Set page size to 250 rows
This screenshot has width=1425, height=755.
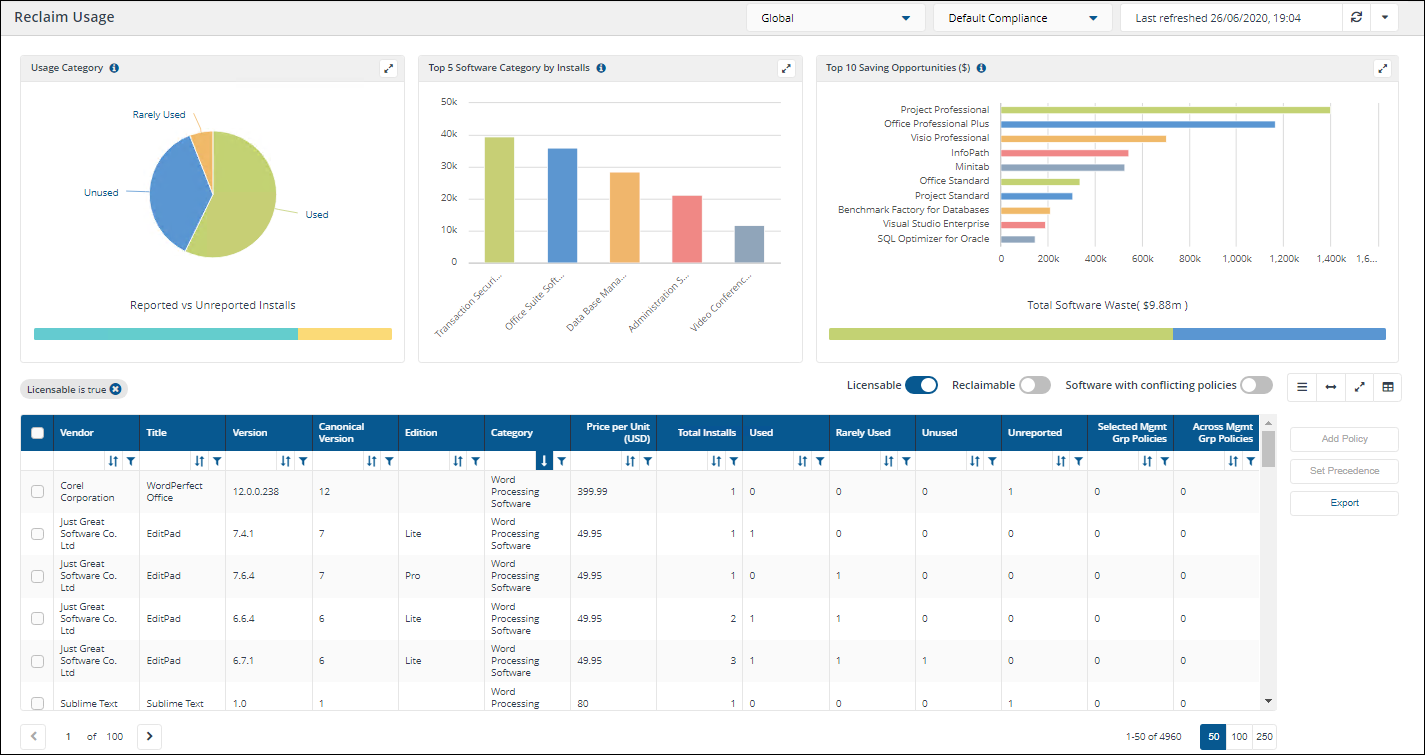pos(1264,737)
